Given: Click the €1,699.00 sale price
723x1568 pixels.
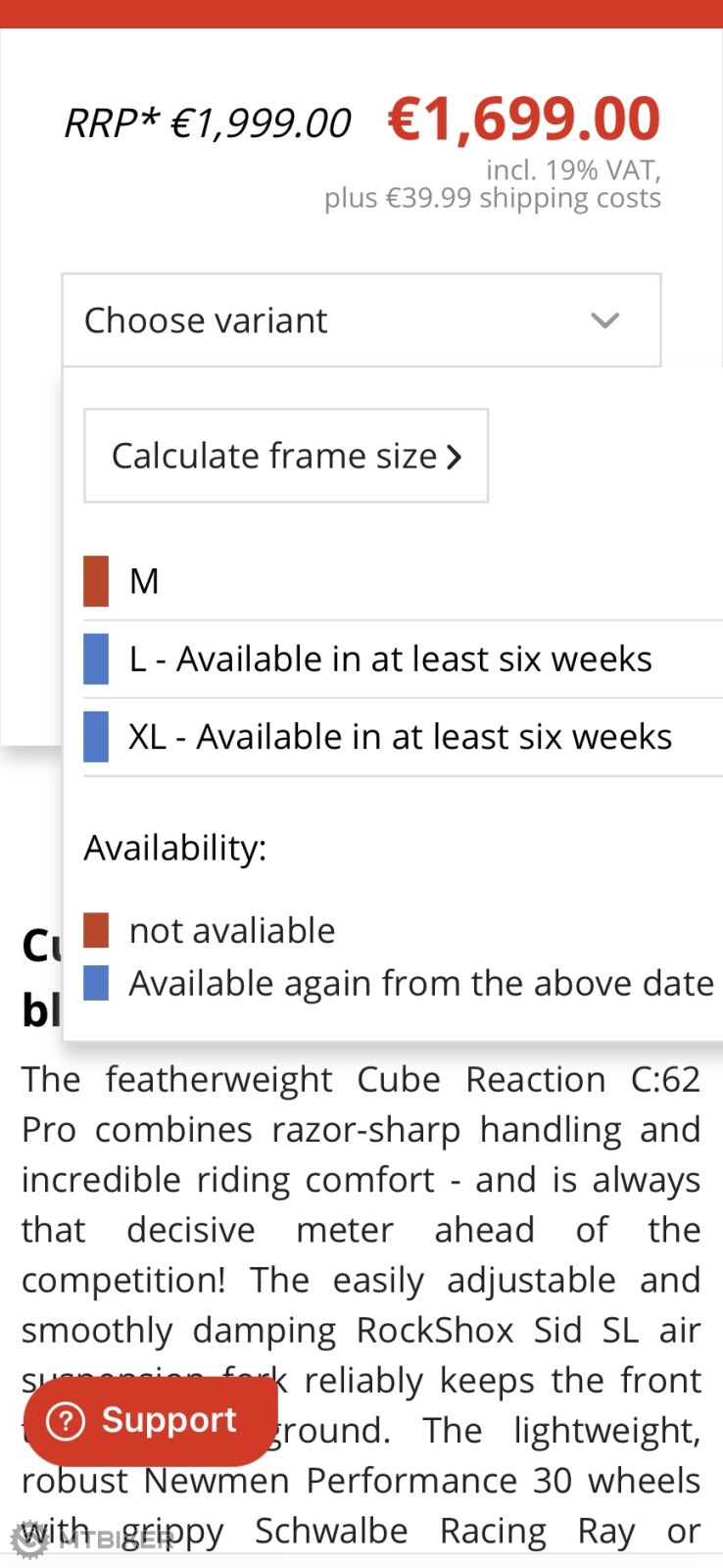Looking at the screenshot, I should pos(524,120).
